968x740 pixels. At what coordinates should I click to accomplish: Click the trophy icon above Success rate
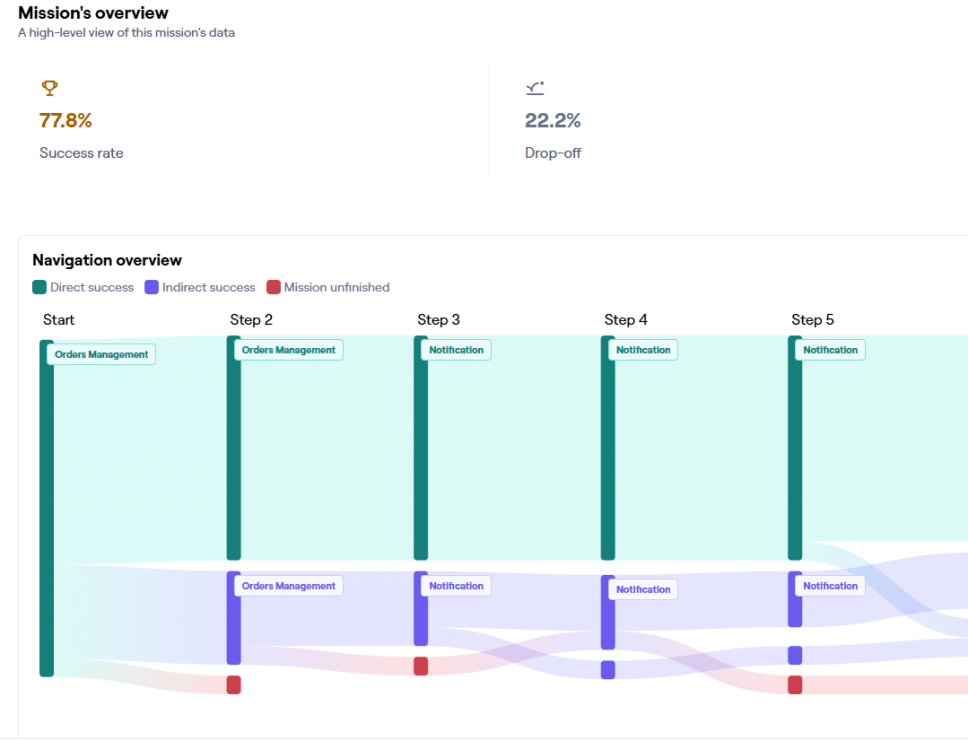49,88
